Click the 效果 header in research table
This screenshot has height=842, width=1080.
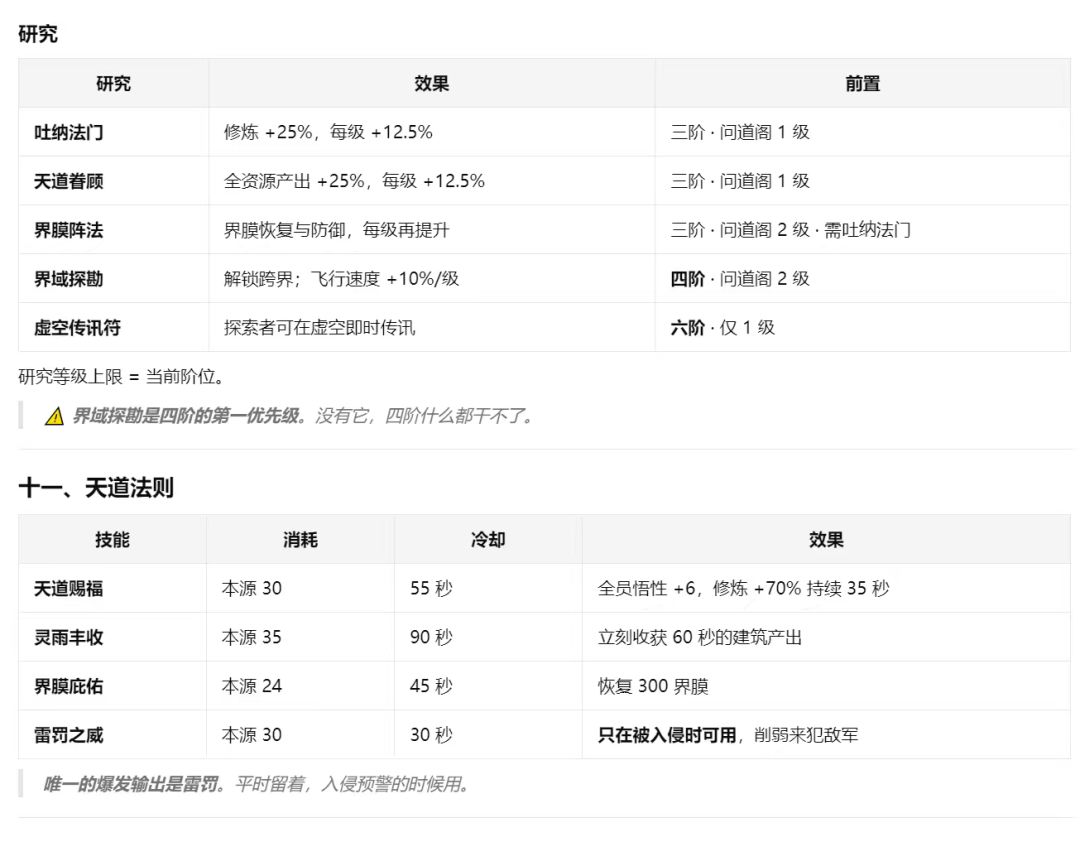[x=431, y=83]
